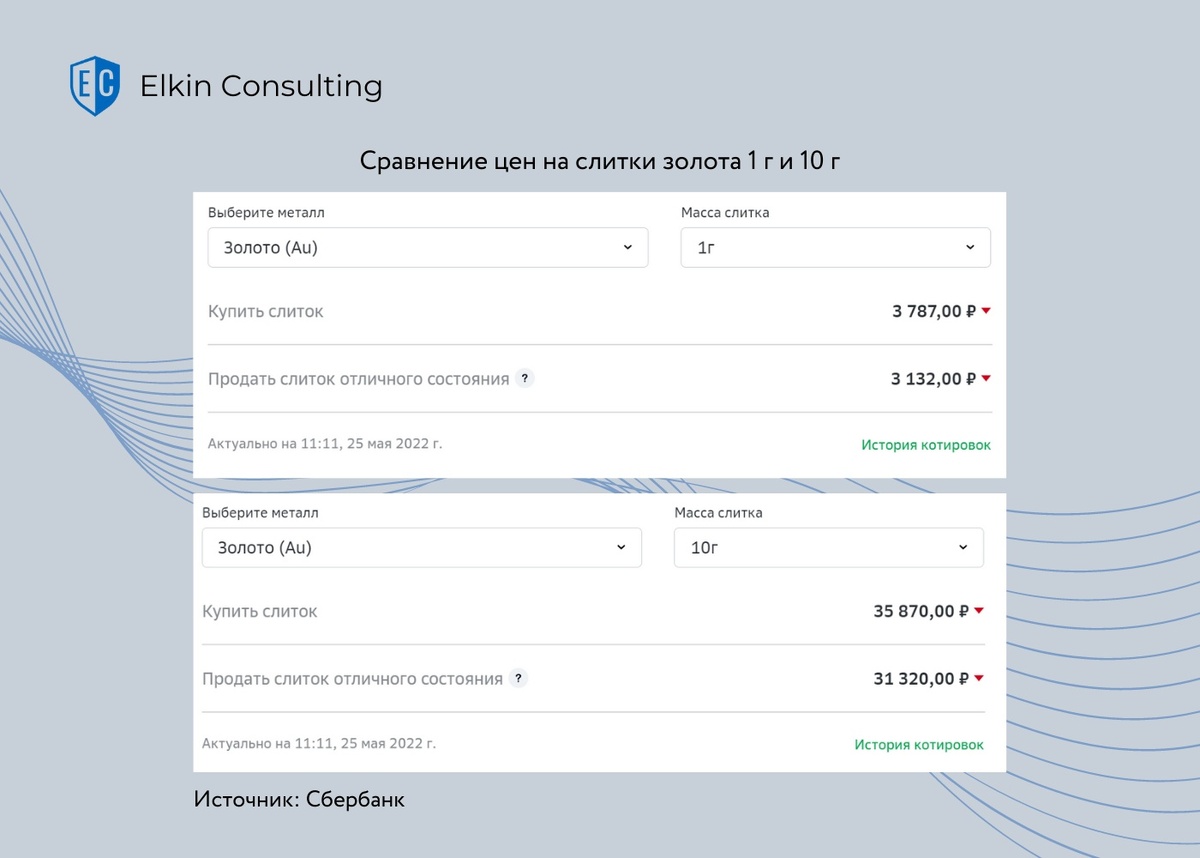Open metal dropdown in the 1г panel
This screenshot has width=1200, height=858.
coord(428,248)
